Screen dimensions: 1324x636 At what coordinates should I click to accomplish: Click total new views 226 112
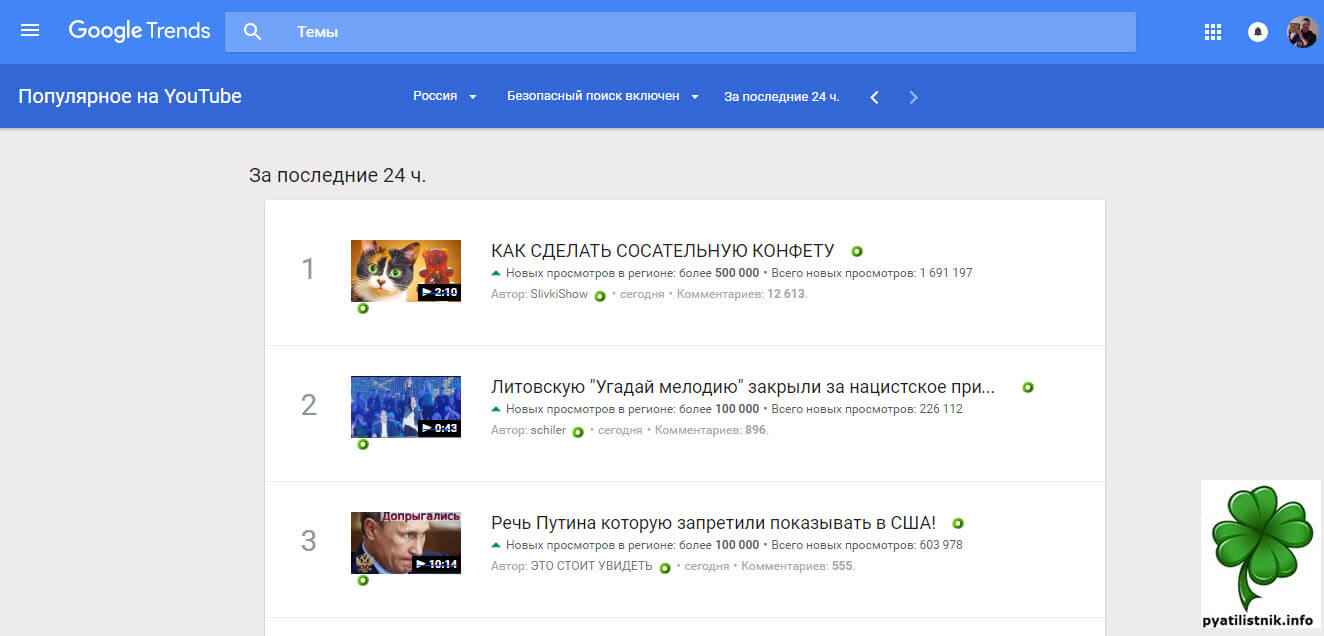[x=941, y=409]
